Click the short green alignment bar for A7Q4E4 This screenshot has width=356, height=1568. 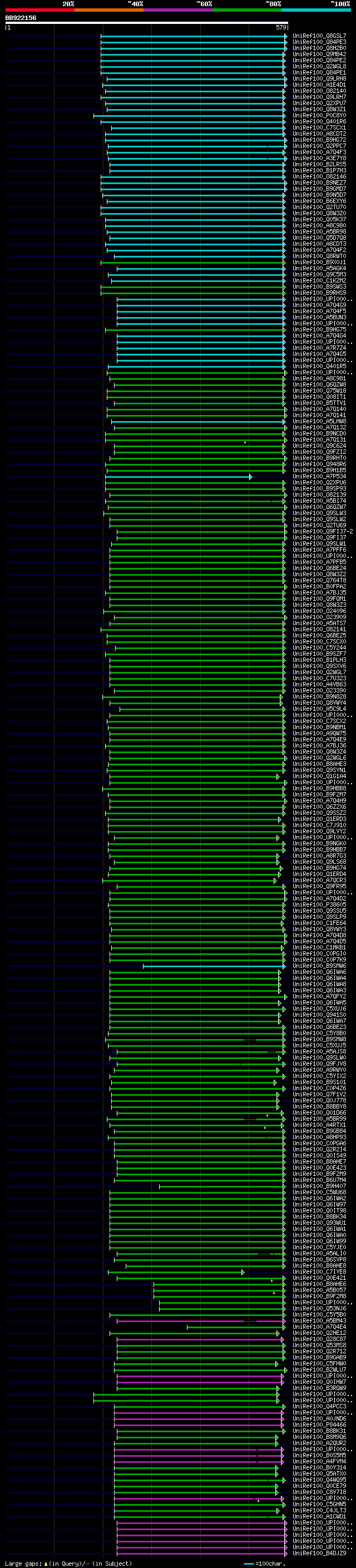click(235, 1327)
